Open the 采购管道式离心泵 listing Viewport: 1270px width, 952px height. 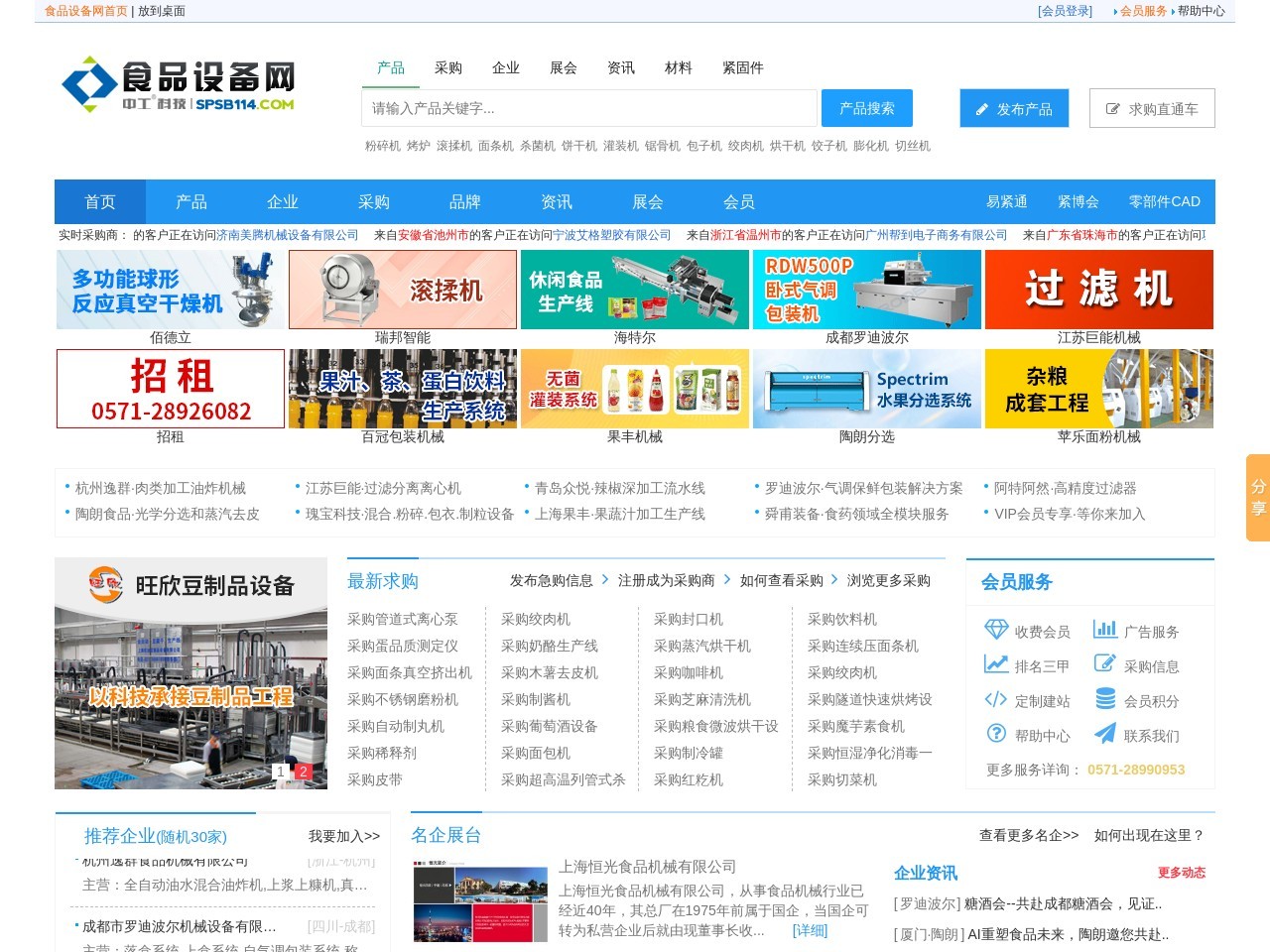[x=403, y=619]
